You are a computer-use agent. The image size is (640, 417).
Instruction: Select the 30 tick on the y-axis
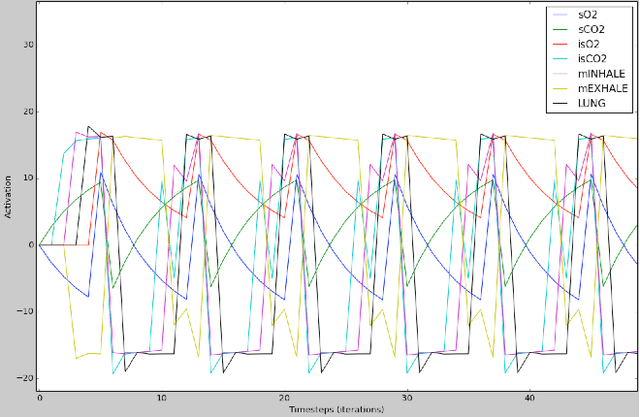(x=29, y=45)
